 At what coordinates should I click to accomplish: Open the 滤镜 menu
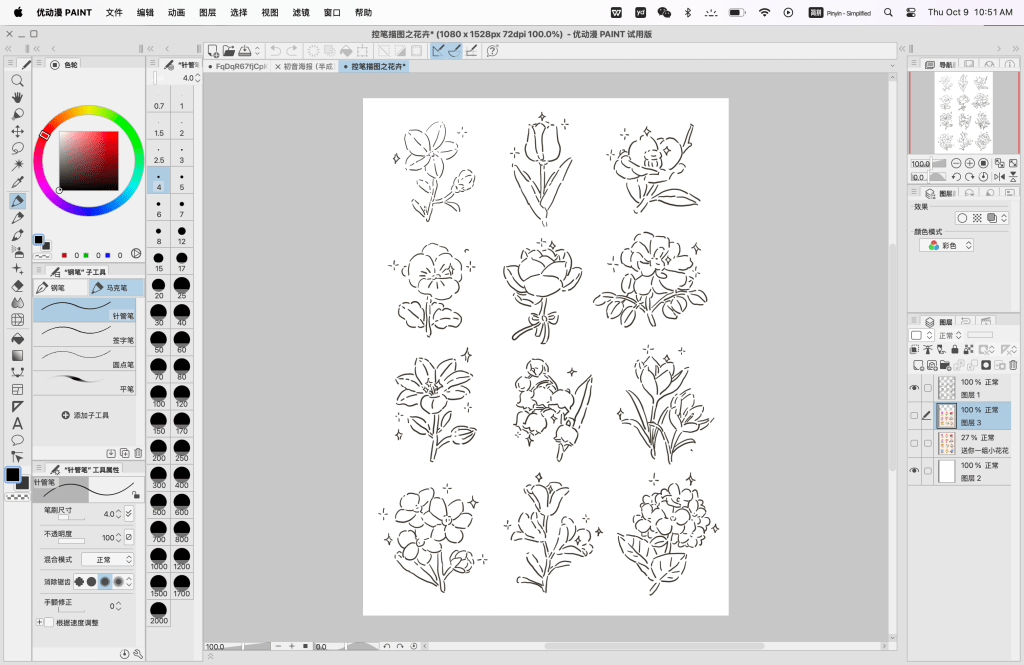tap(300, 13)
